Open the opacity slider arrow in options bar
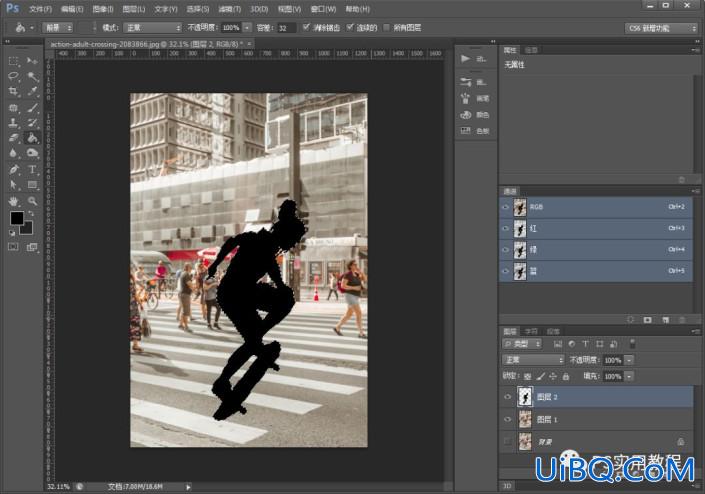Viewport: 705px width, 494px height. pos(247,28)
